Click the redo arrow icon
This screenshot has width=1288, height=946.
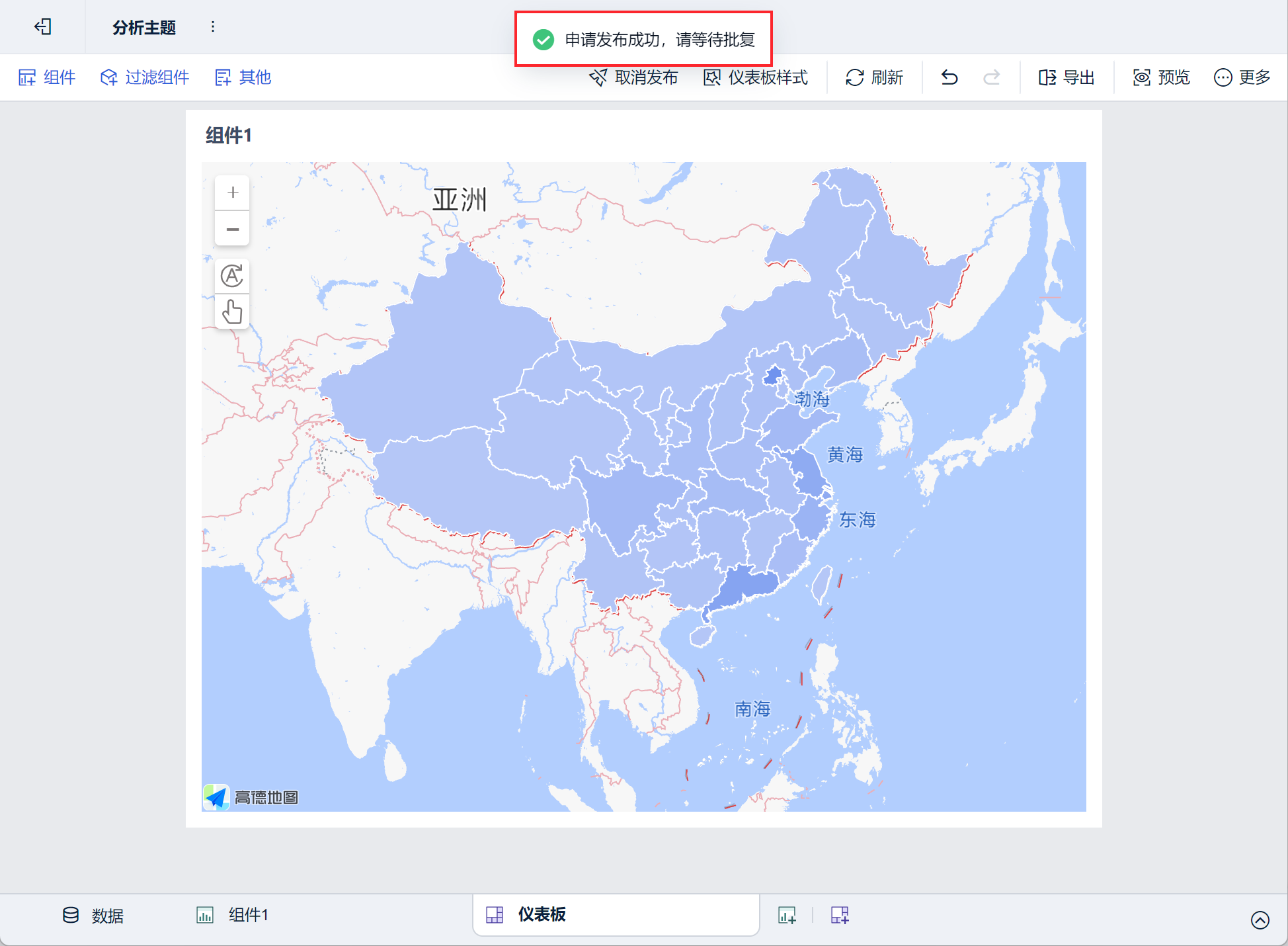click(991, 77)
